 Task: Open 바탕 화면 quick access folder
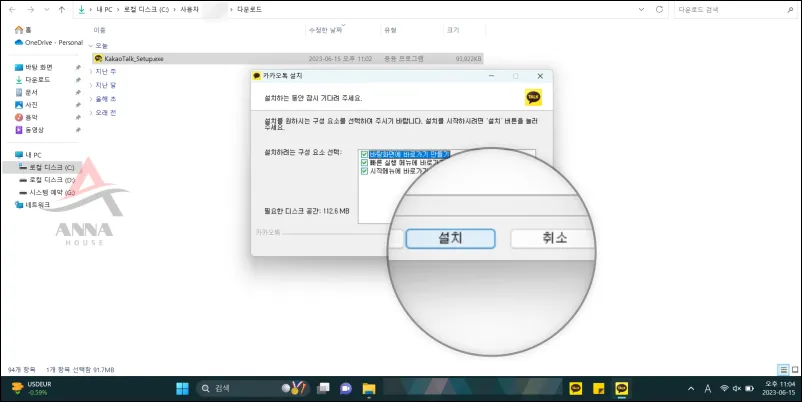click(34, 67)
